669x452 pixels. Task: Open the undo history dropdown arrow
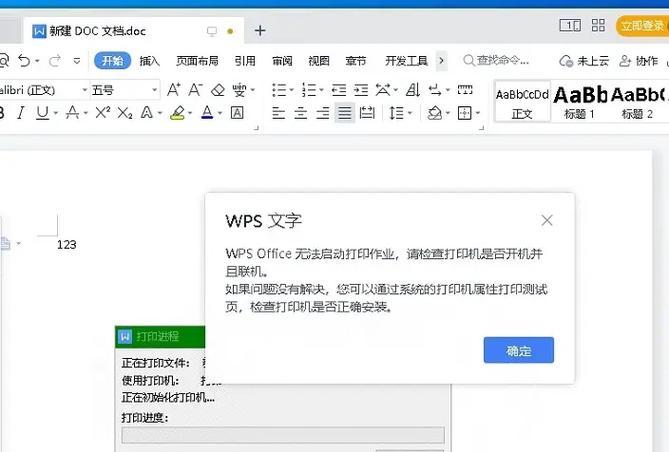(x=38, y=61)
